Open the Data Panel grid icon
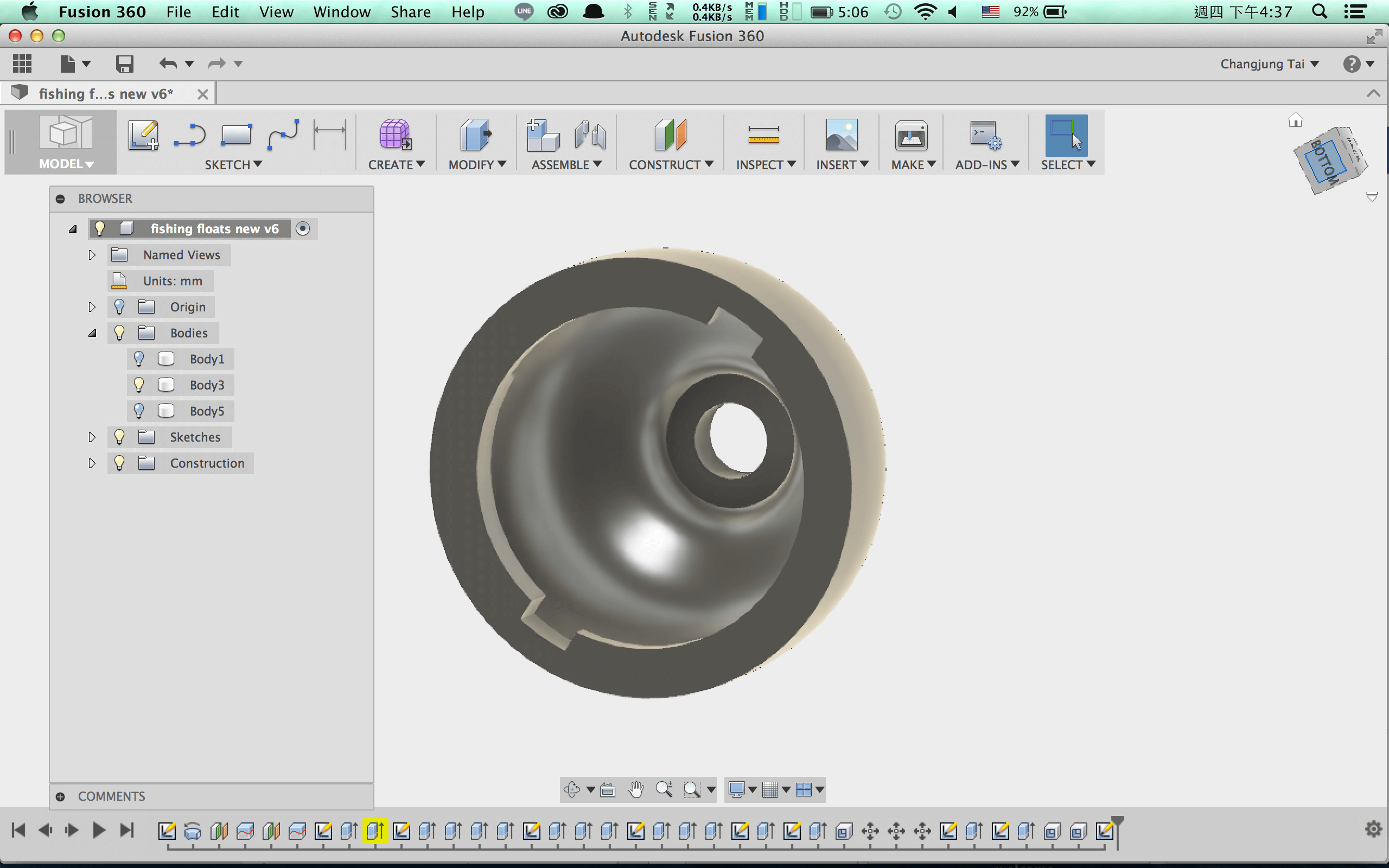This screenshot has width=1389, height=868. click(x=22, y=63)
